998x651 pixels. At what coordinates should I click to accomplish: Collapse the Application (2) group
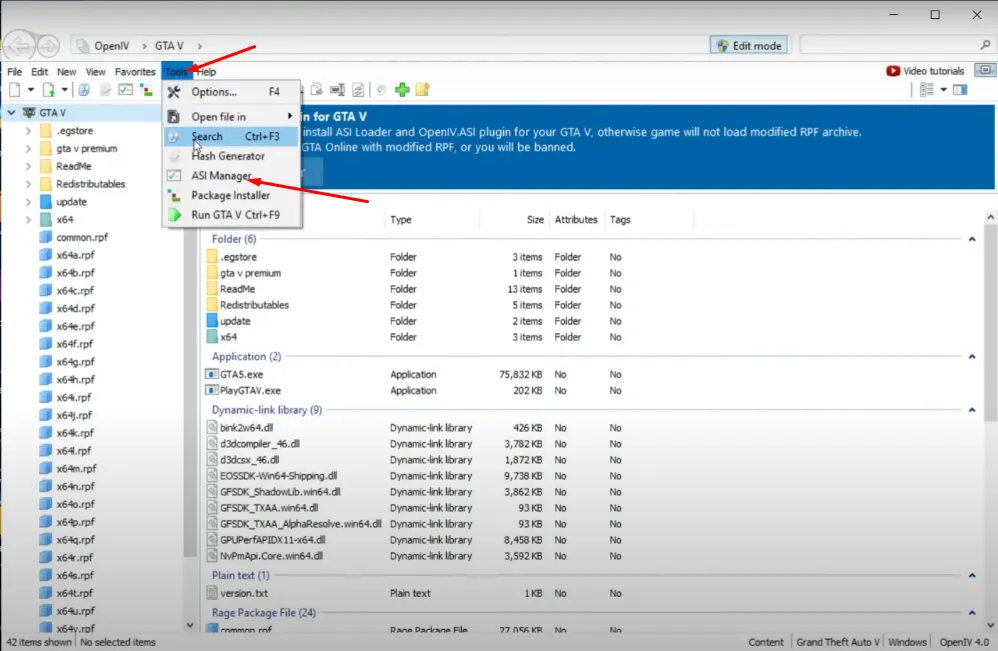(972, 356)
